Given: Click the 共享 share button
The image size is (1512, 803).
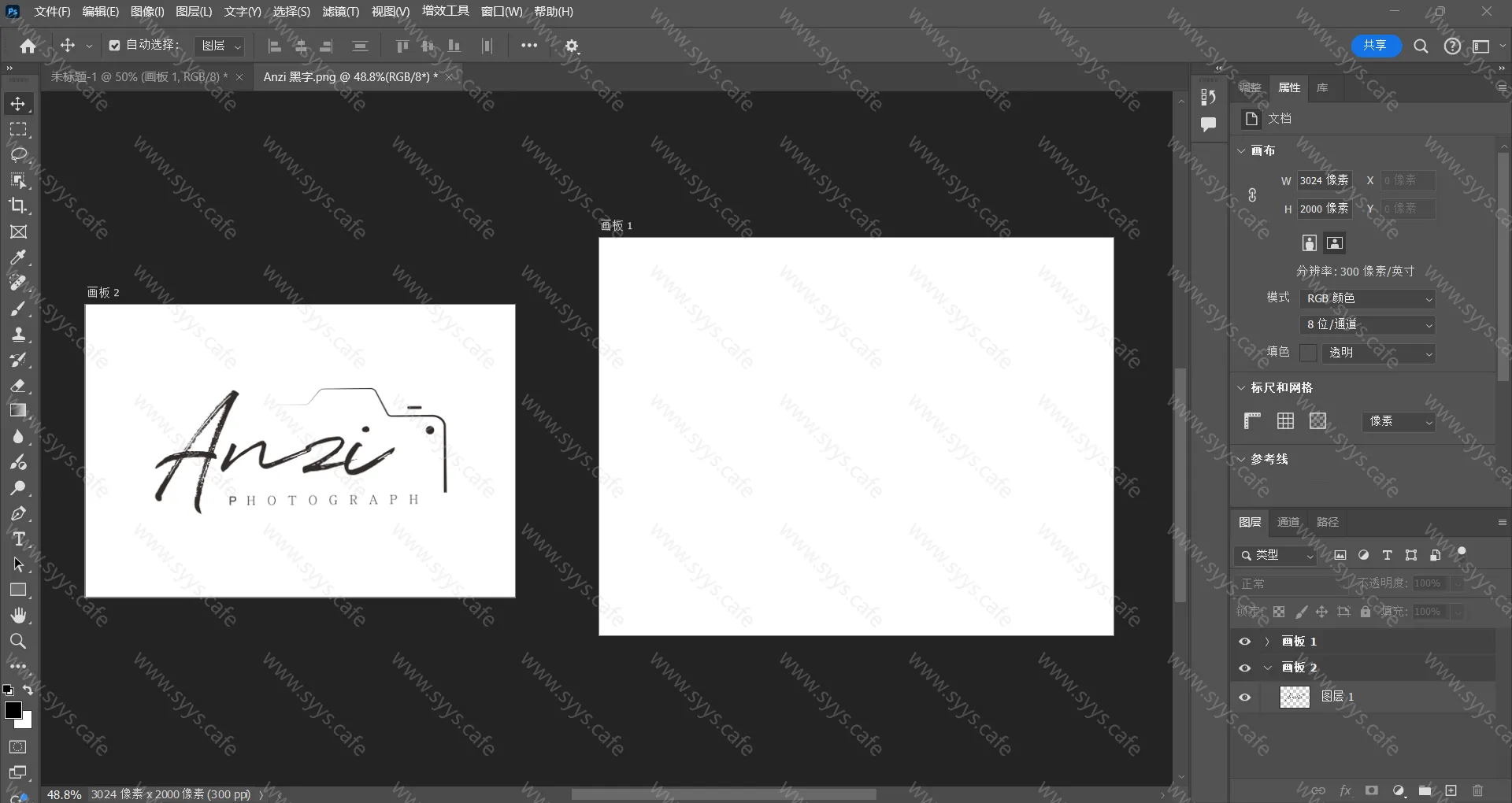Looking at the screenshot, I should click(1376, 46).
